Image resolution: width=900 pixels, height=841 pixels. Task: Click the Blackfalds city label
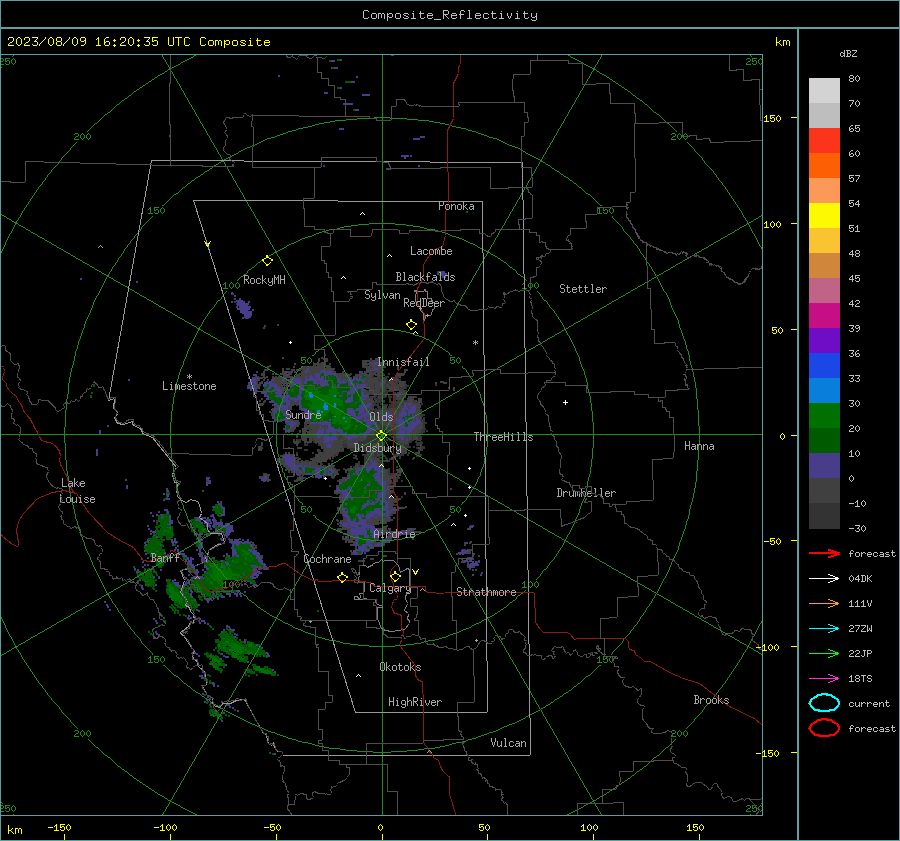tap(425, 277)
